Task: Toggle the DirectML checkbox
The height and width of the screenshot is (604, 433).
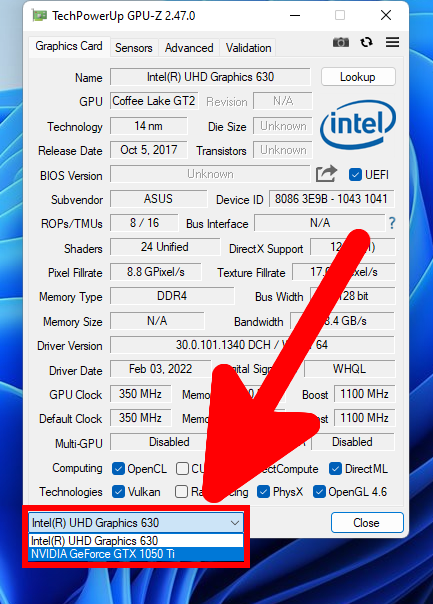Action: 335,469
